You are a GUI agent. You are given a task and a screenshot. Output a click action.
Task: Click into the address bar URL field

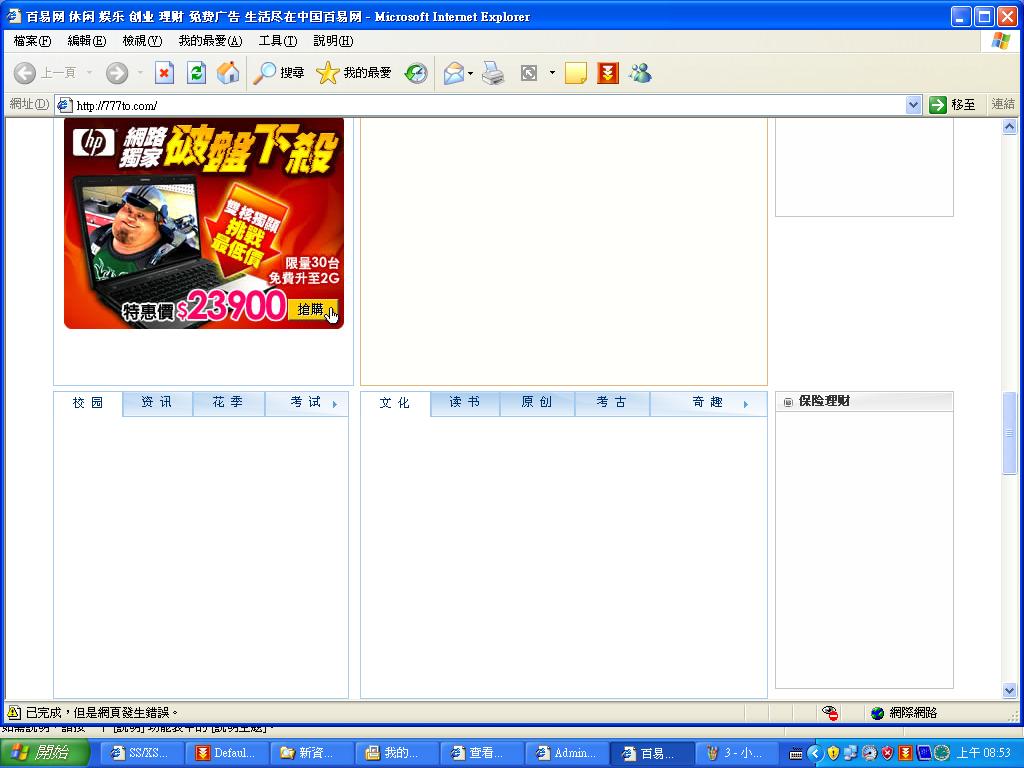tap(488, 104)
